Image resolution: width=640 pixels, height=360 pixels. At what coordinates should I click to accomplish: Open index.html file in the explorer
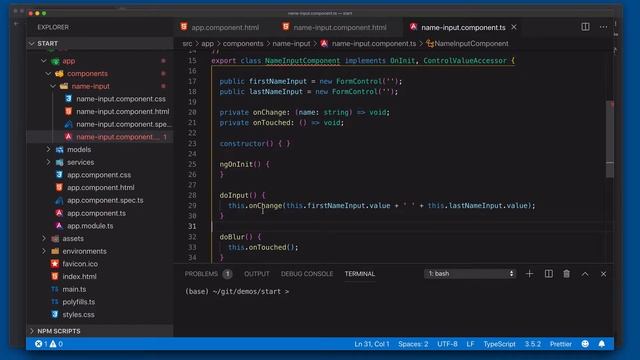79,276
